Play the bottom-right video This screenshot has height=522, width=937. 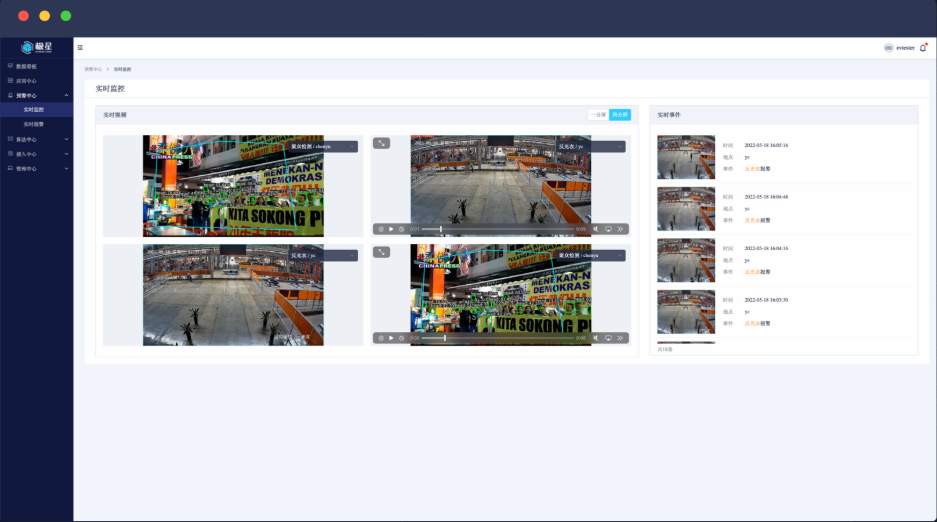[x=391, y=338]
